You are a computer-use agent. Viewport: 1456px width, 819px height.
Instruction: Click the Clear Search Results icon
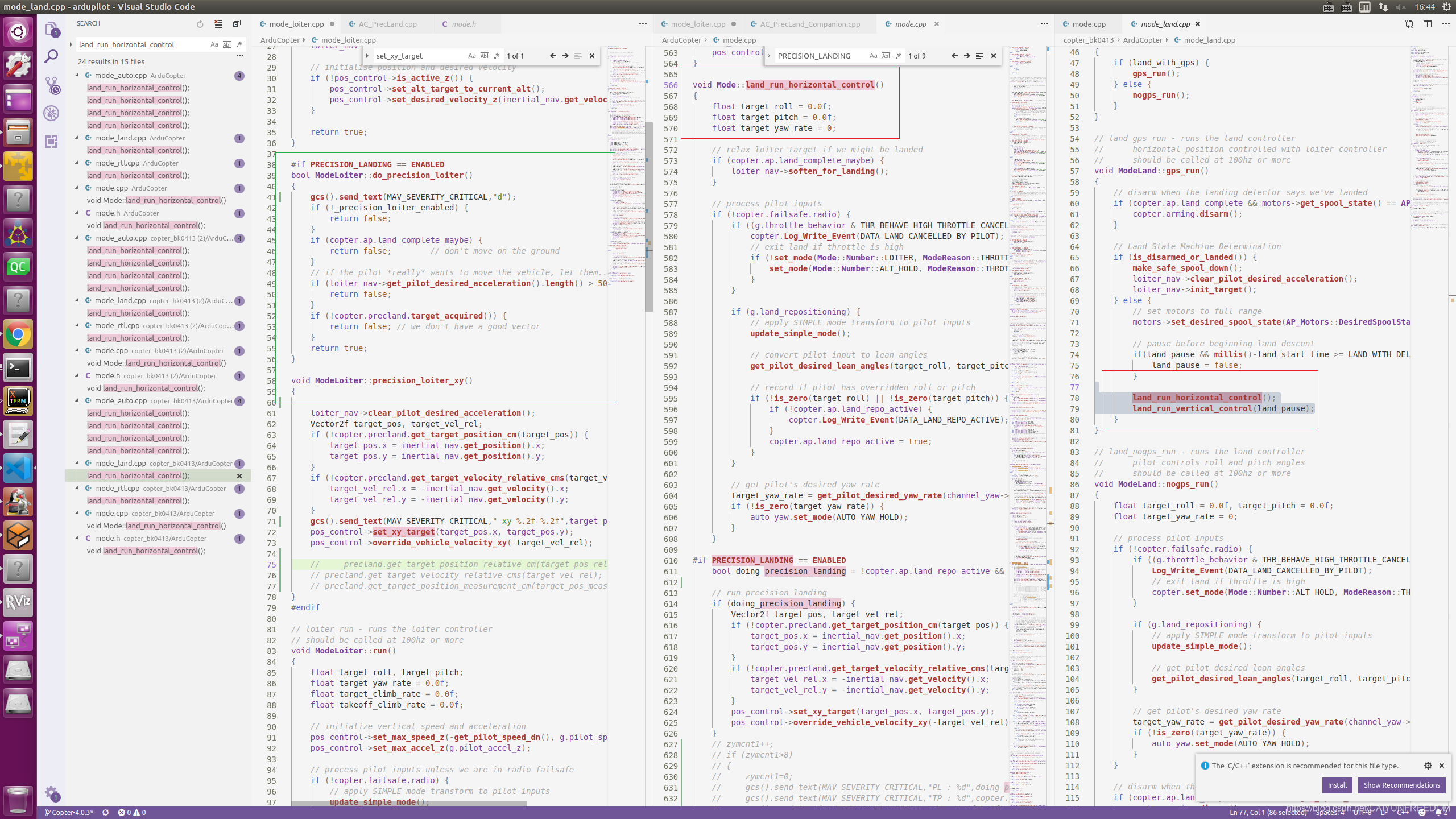click(218, 24)
